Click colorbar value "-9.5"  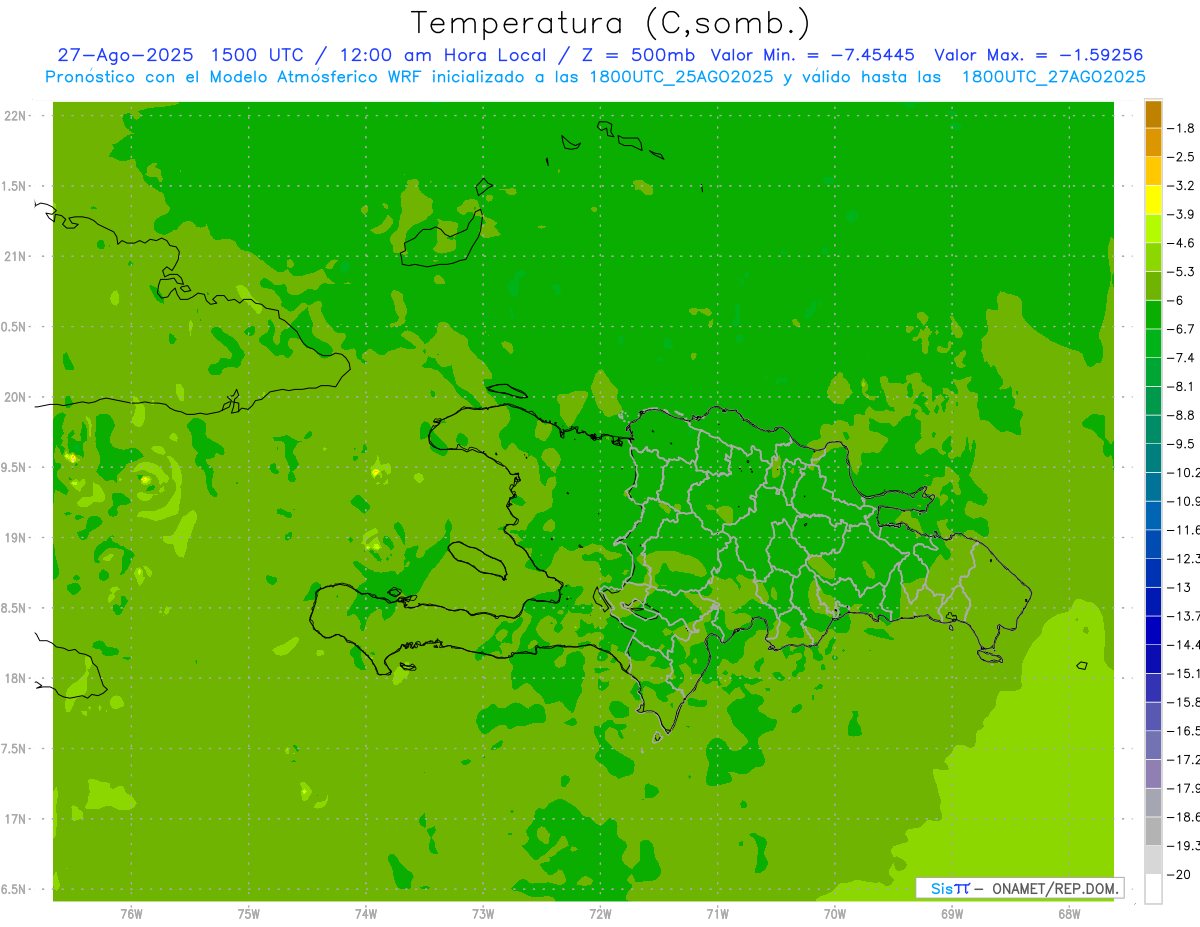[1181, 444]
